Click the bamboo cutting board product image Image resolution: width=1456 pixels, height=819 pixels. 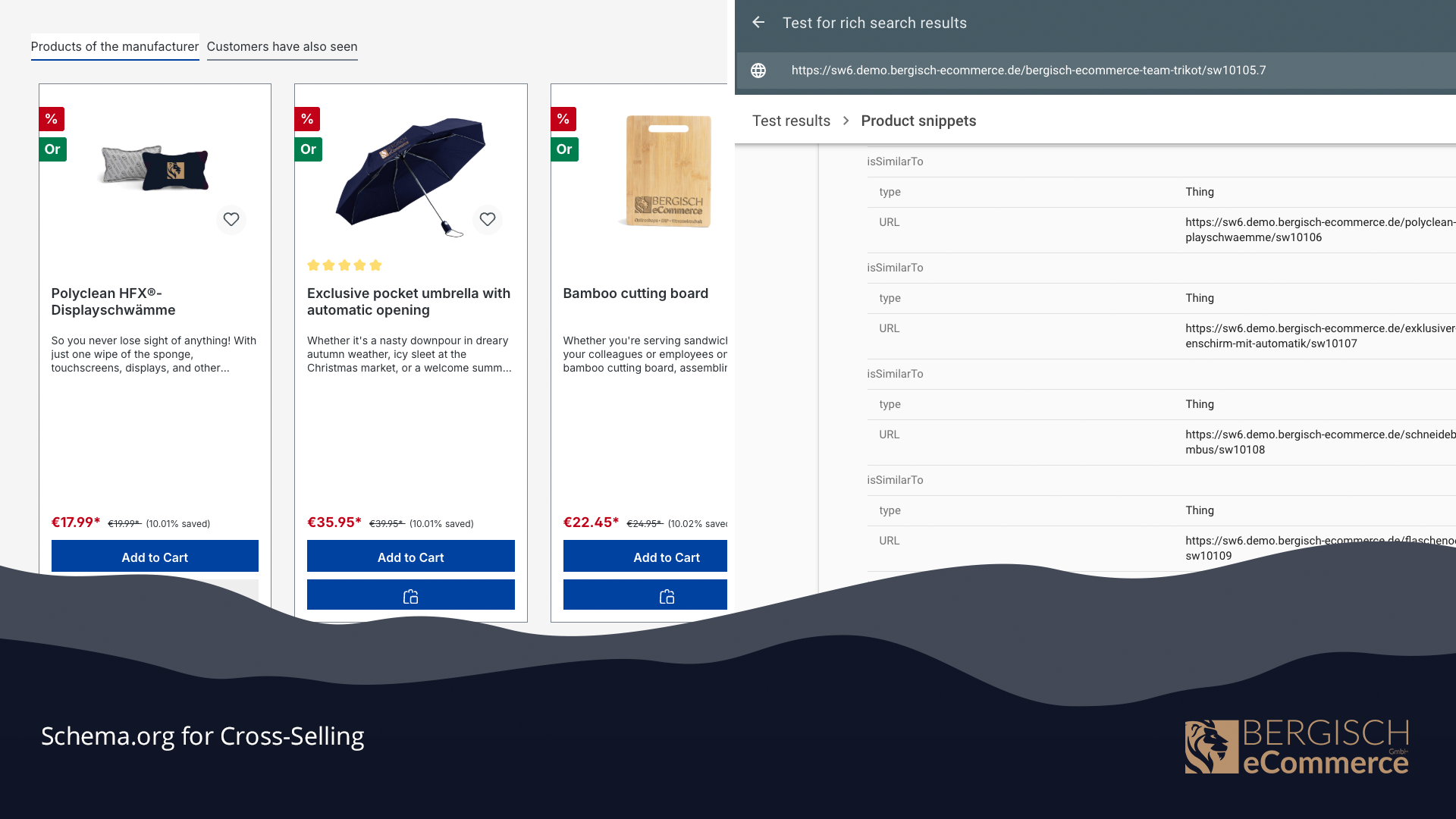[x=667, y=171]
